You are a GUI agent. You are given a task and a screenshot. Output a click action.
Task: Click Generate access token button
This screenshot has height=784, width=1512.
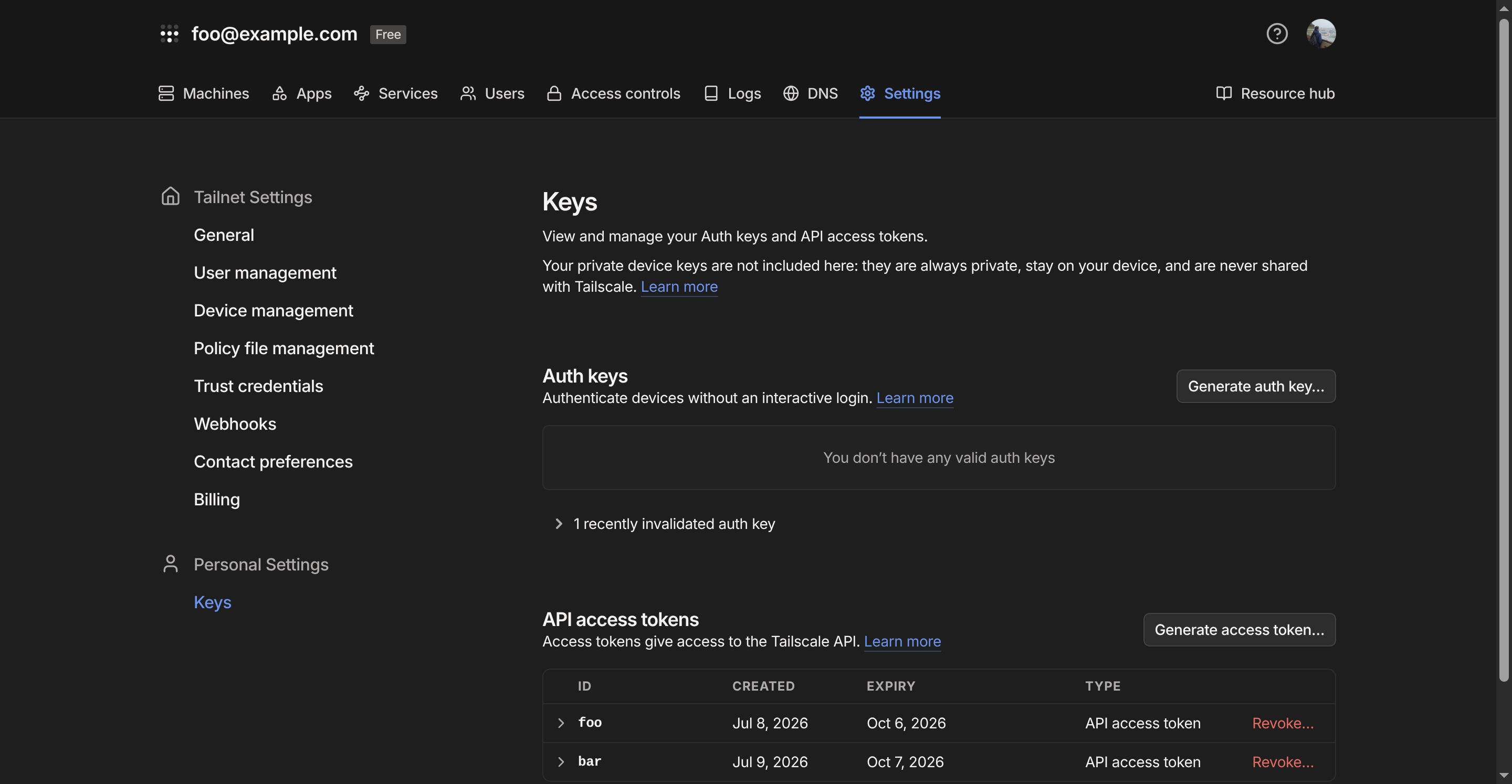1239,630
